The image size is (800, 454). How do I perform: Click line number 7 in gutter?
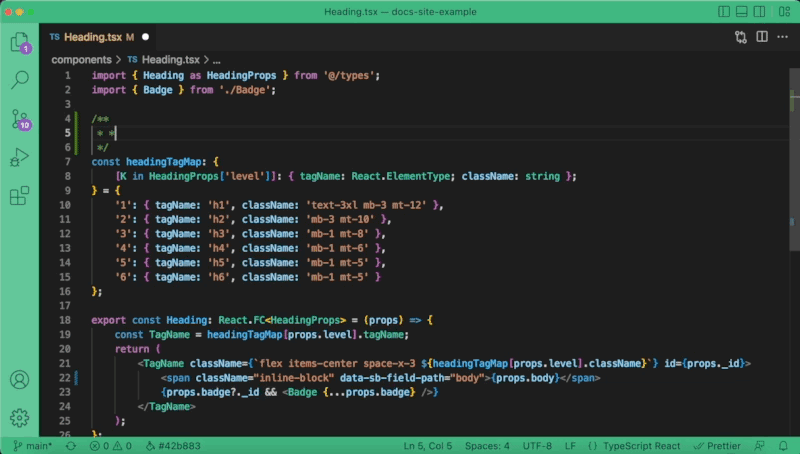[67, 162]
